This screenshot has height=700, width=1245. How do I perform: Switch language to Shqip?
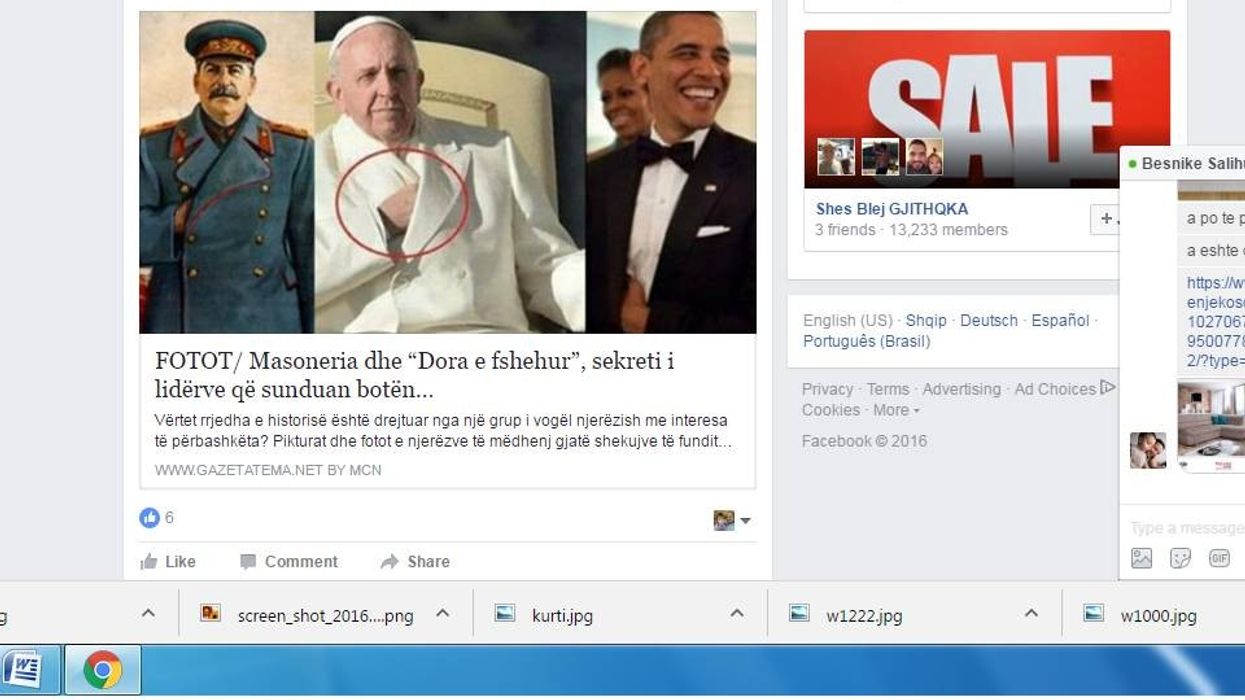(x=926, y=320)
